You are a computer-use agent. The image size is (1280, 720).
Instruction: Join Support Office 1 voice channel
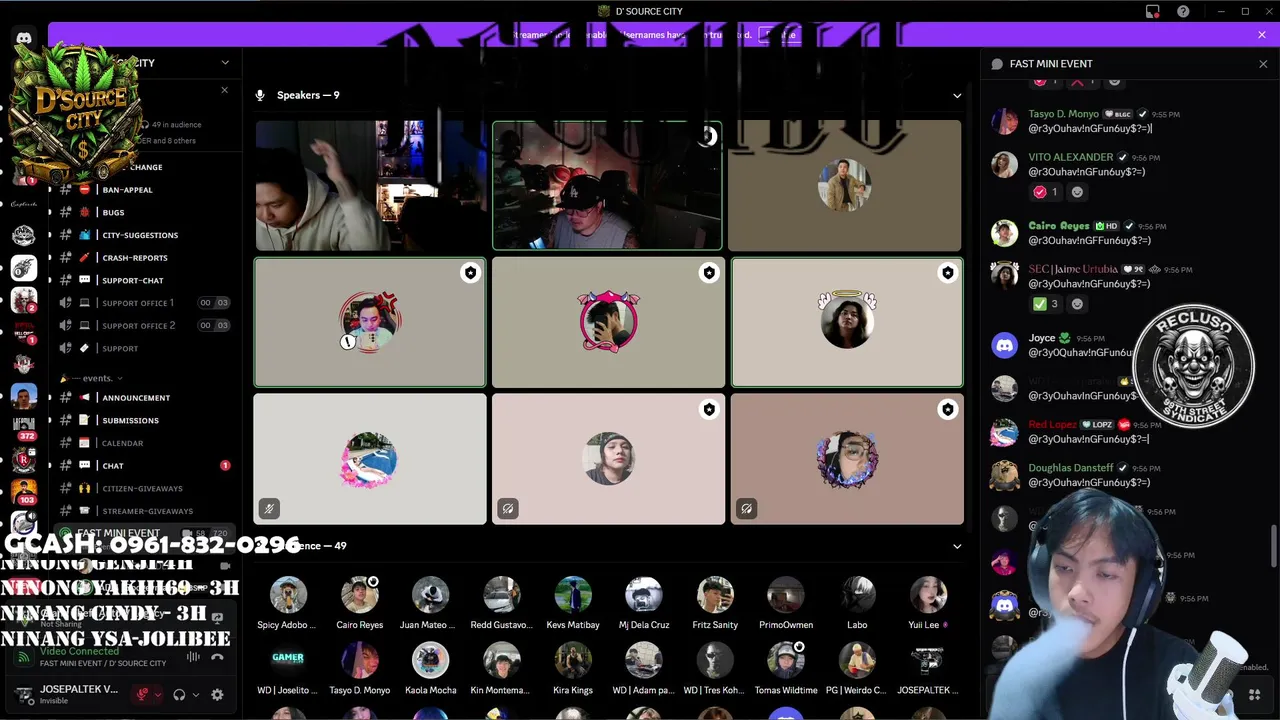144,303
